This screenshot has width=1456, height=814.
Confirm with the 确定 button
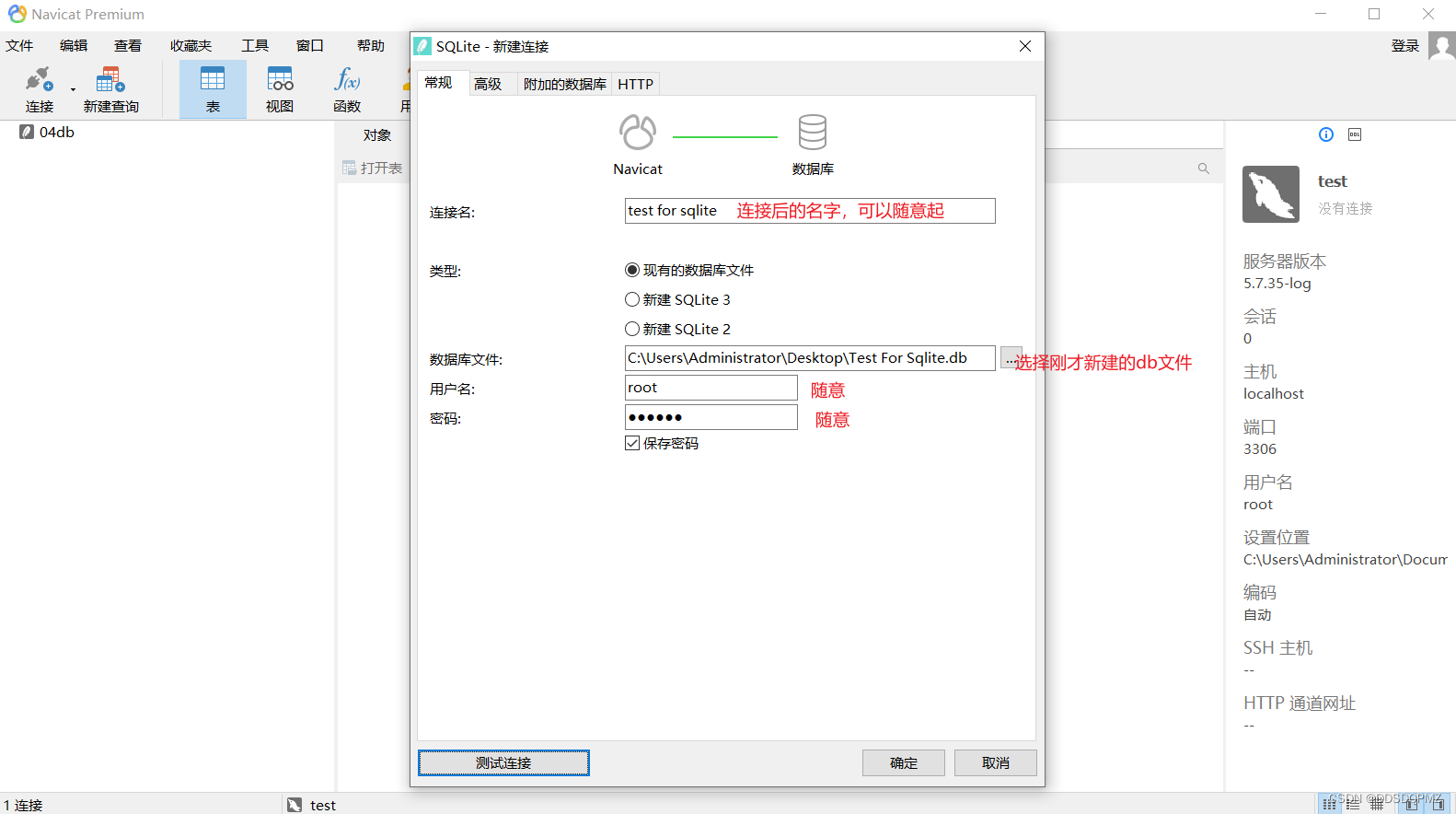tap(904, 762)
